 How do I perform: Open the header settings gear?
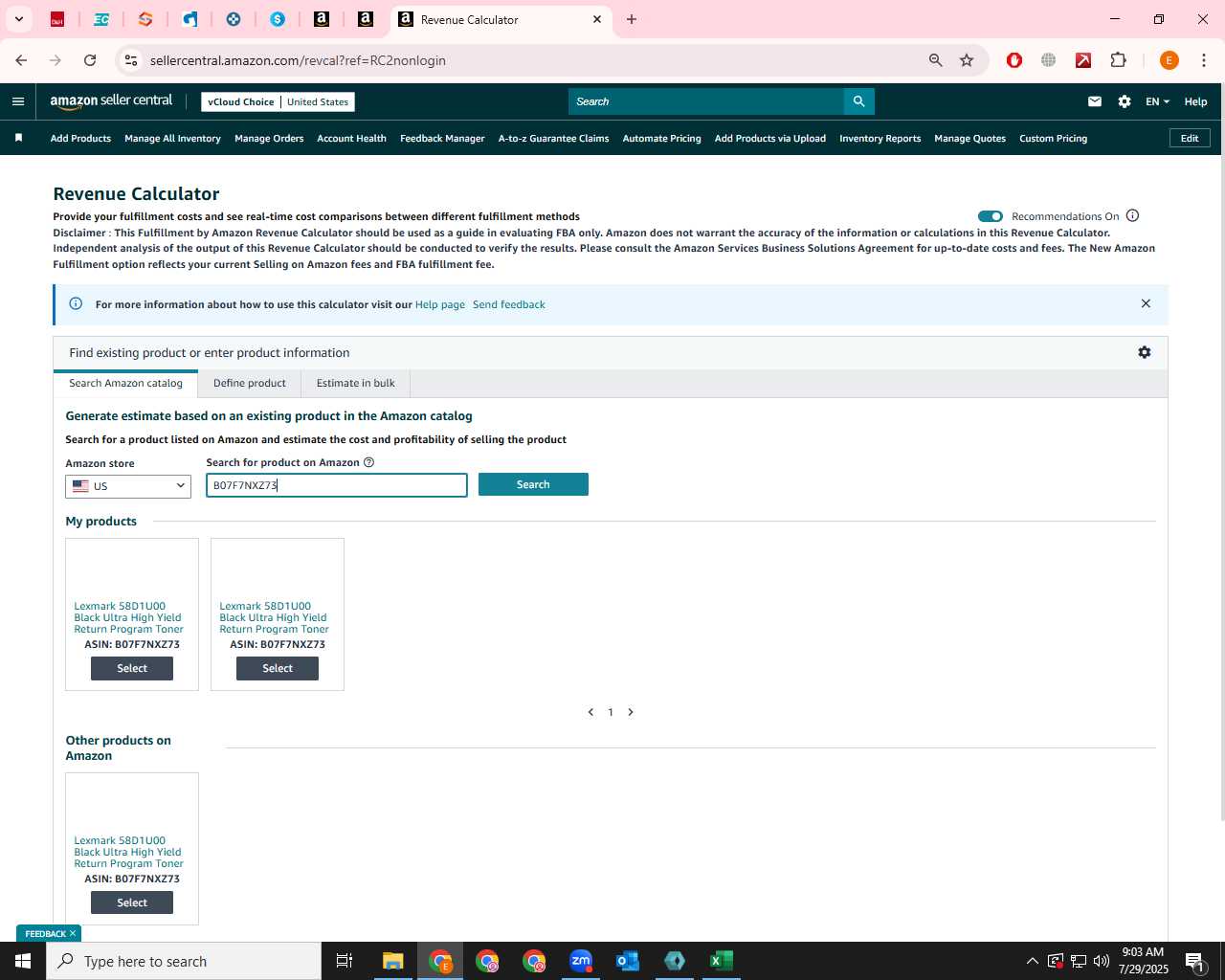[x=1125, y=101]
